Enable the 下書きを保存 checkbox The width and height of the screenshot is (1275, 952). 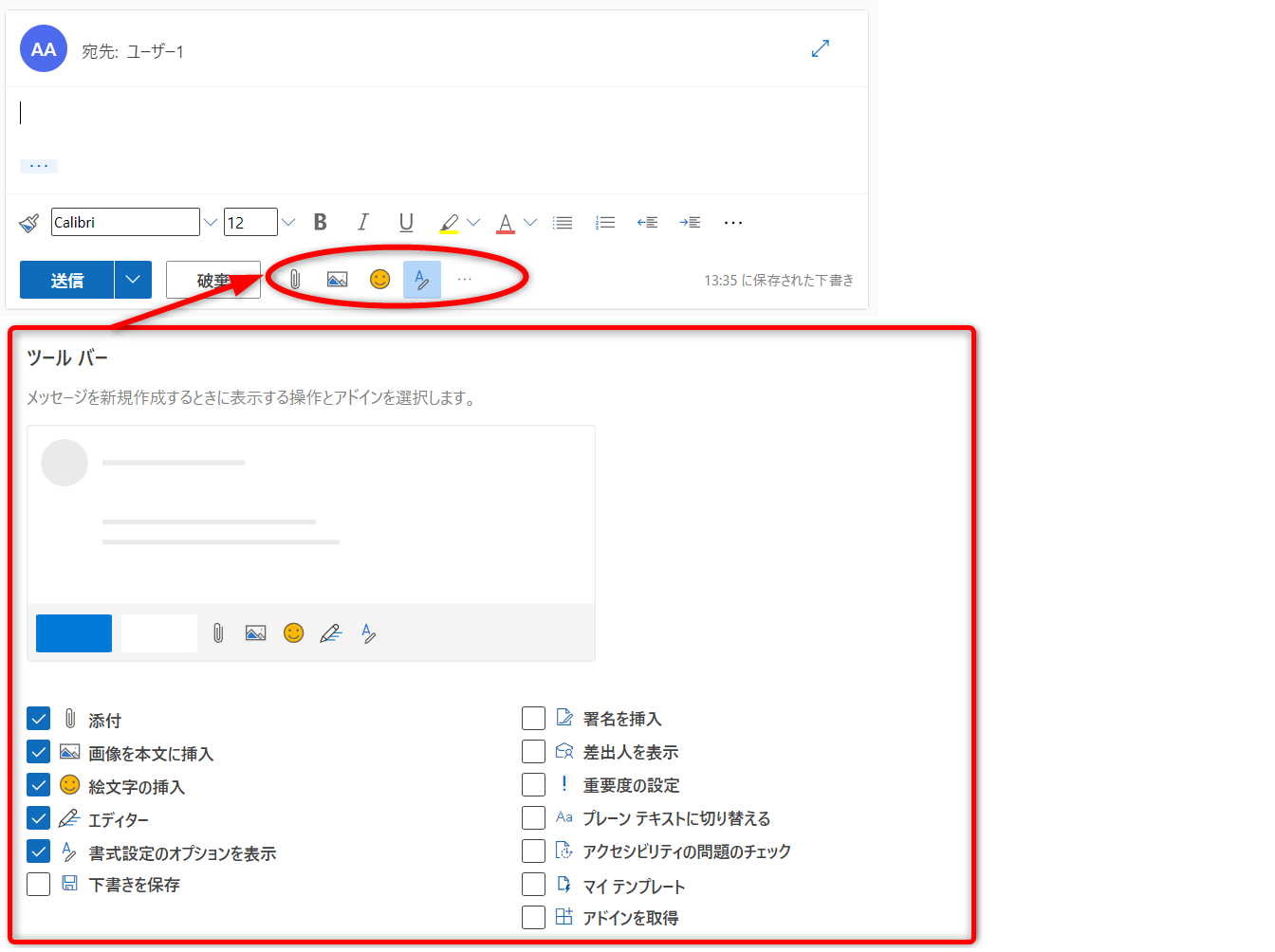coord(39,885)
